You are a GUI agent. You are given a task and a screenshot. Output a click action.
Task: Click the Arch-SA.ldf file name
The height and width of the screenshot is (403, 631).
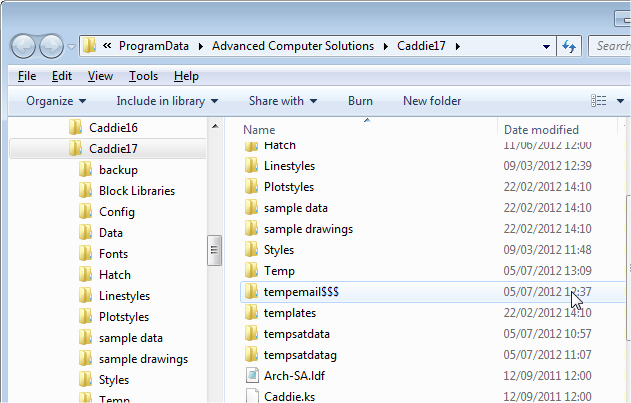[x=295, y=376]
